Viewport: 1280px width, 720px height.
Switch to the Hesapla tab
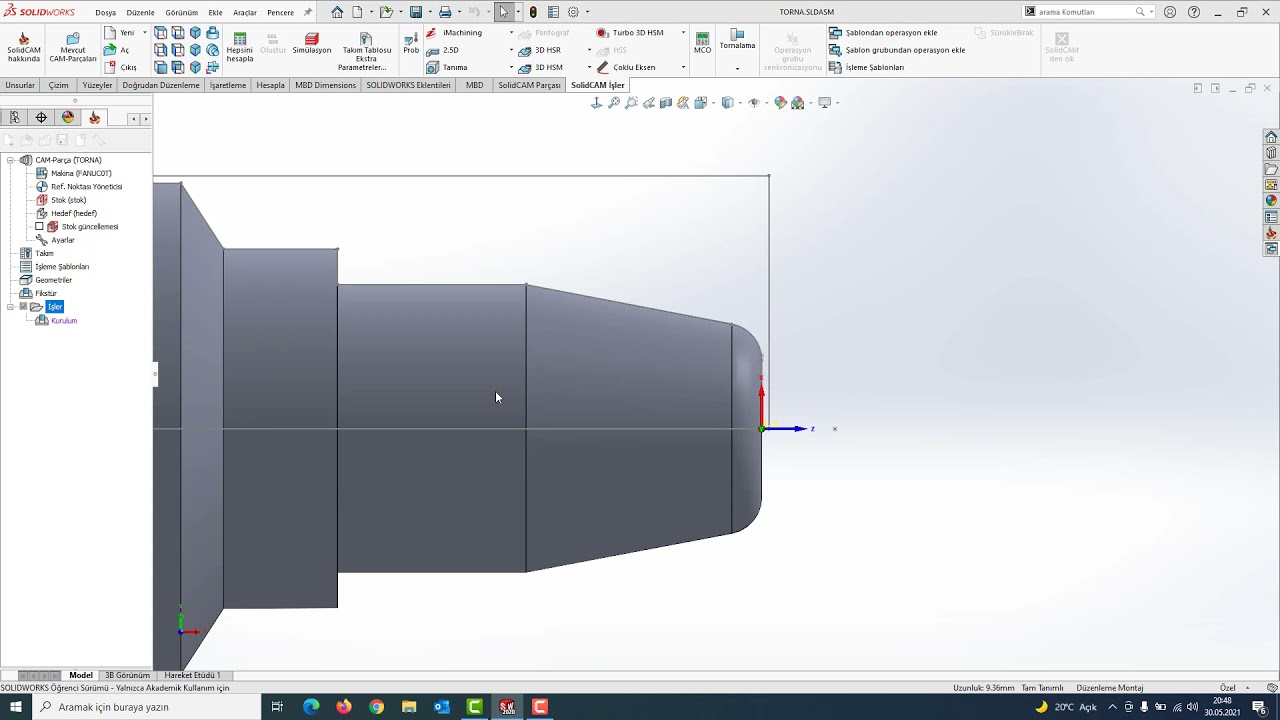click(x=270, y=85)
